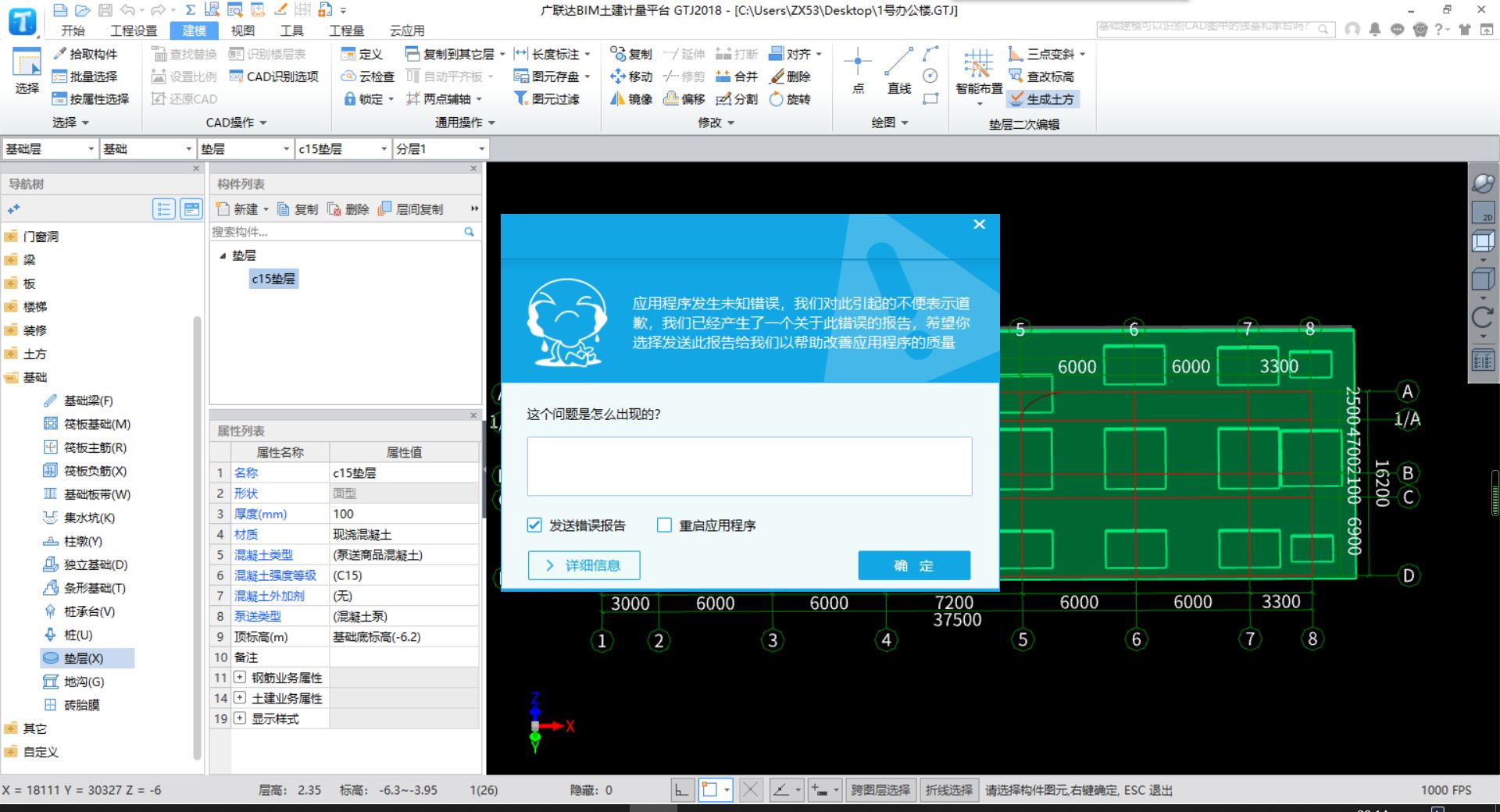
Task: Open the c15垫层 component dropdown
Action: 342,148
